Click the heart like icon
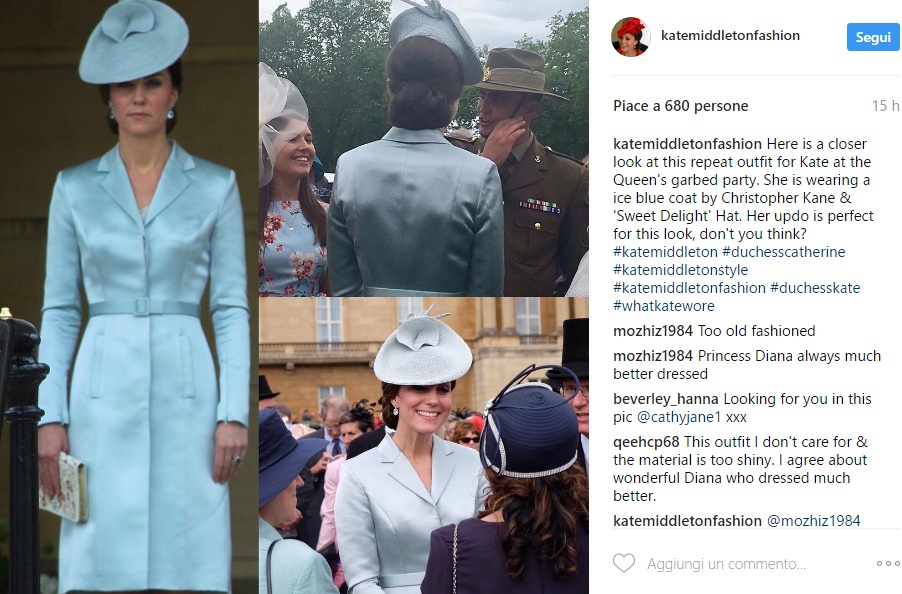Viewport: 902px width, 594px height. click(x=624, y=563)
